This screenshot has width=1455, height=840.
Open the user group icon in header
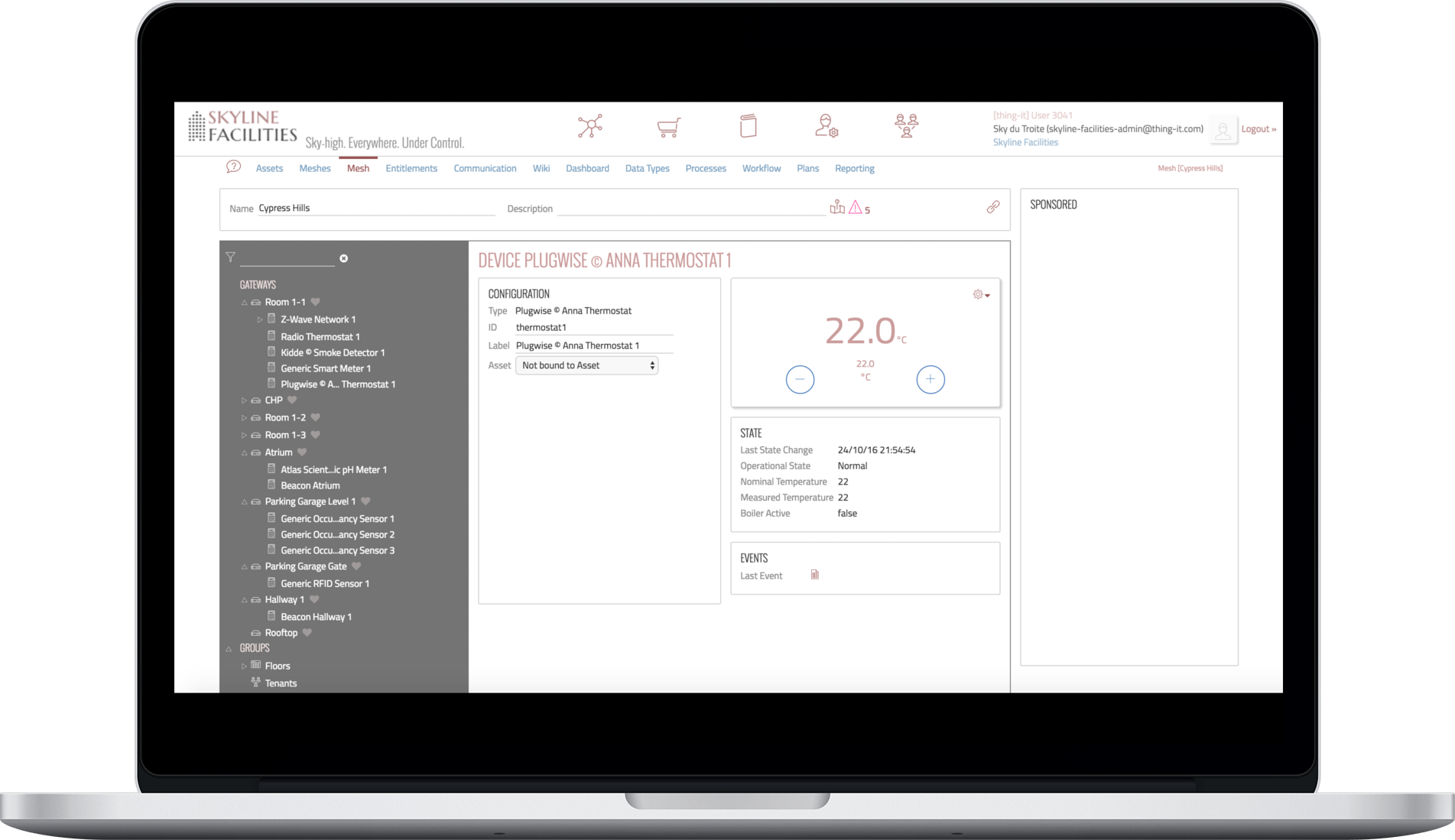click(x=906, y=126)
